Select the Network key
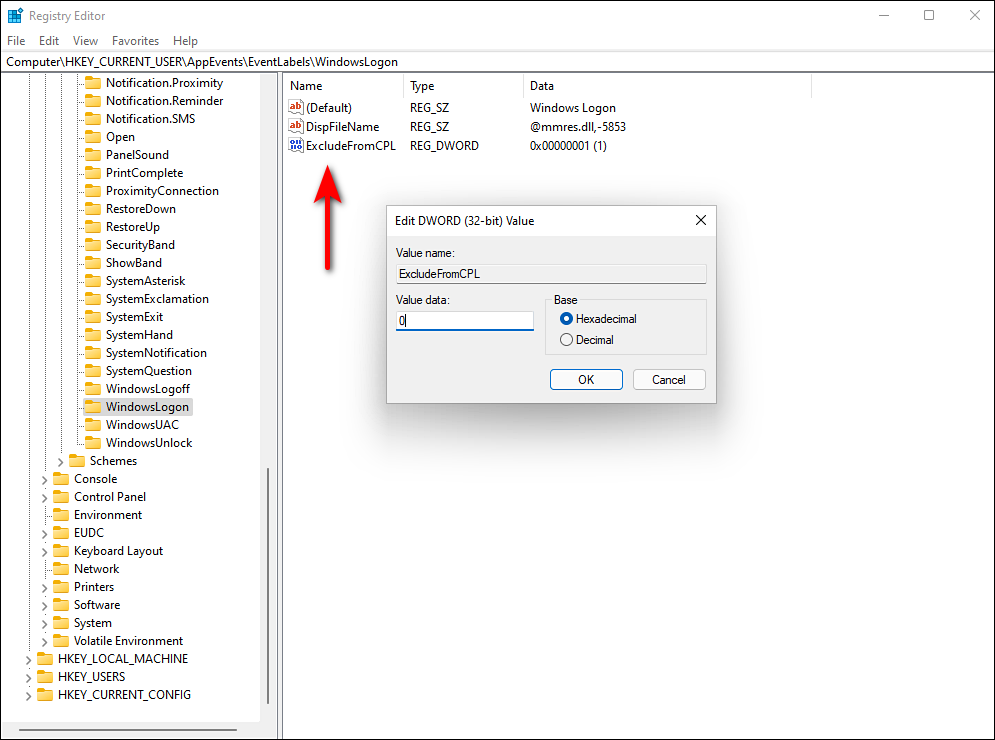 [96, 569]
